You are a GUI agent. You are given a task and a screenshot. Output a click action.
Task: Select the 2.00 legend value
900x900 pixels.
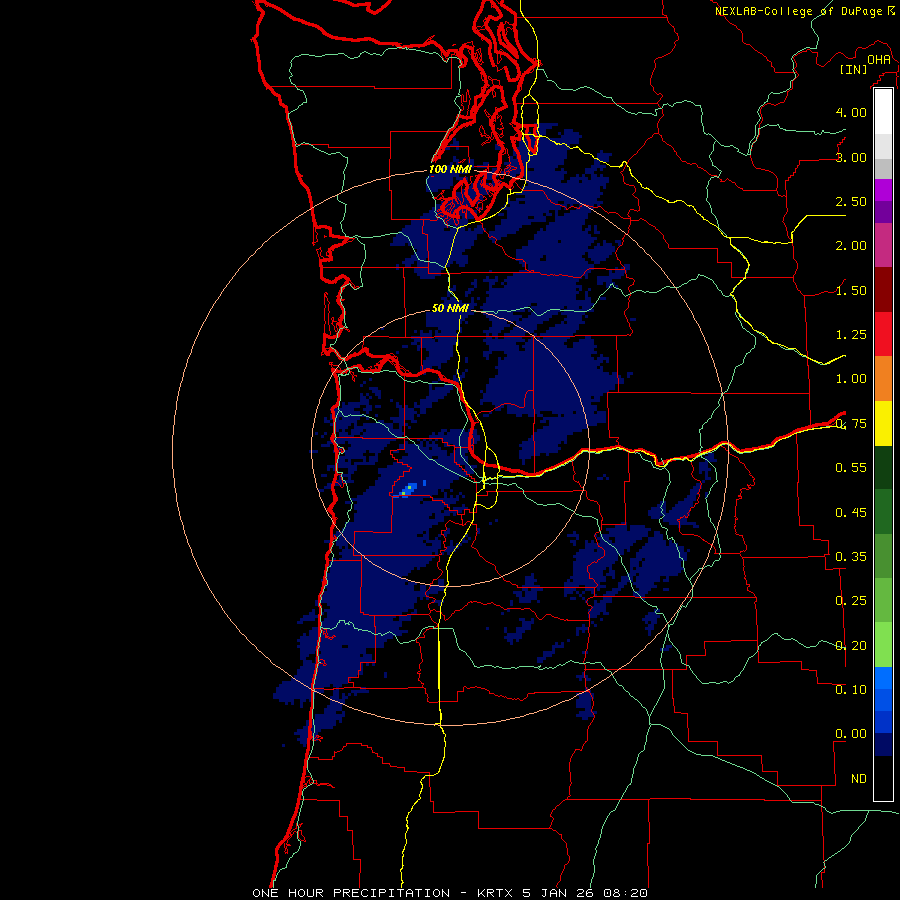851,246
